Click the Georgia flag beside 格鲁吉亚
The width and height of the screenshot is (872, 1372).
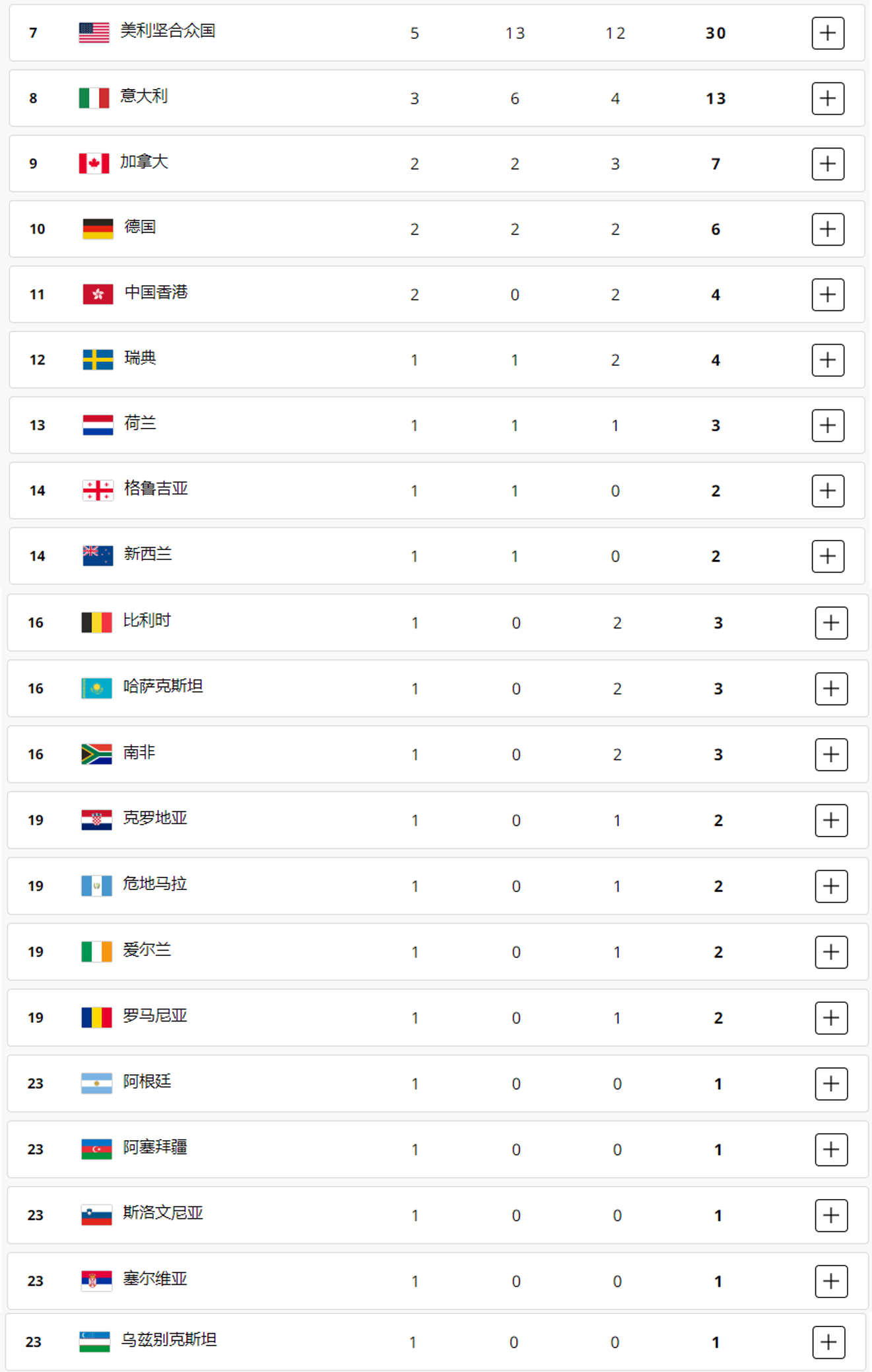(x=98, y=491)
